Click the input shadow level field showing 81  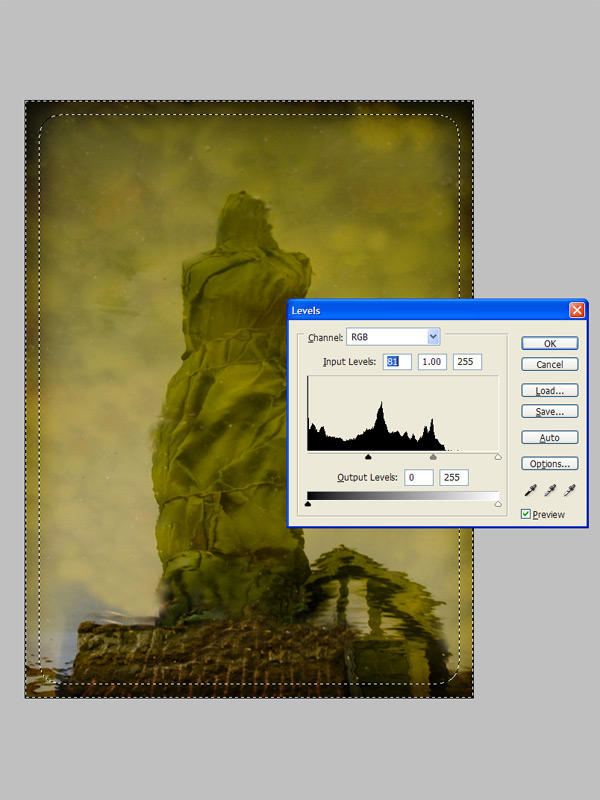click(x=397, y=362)
